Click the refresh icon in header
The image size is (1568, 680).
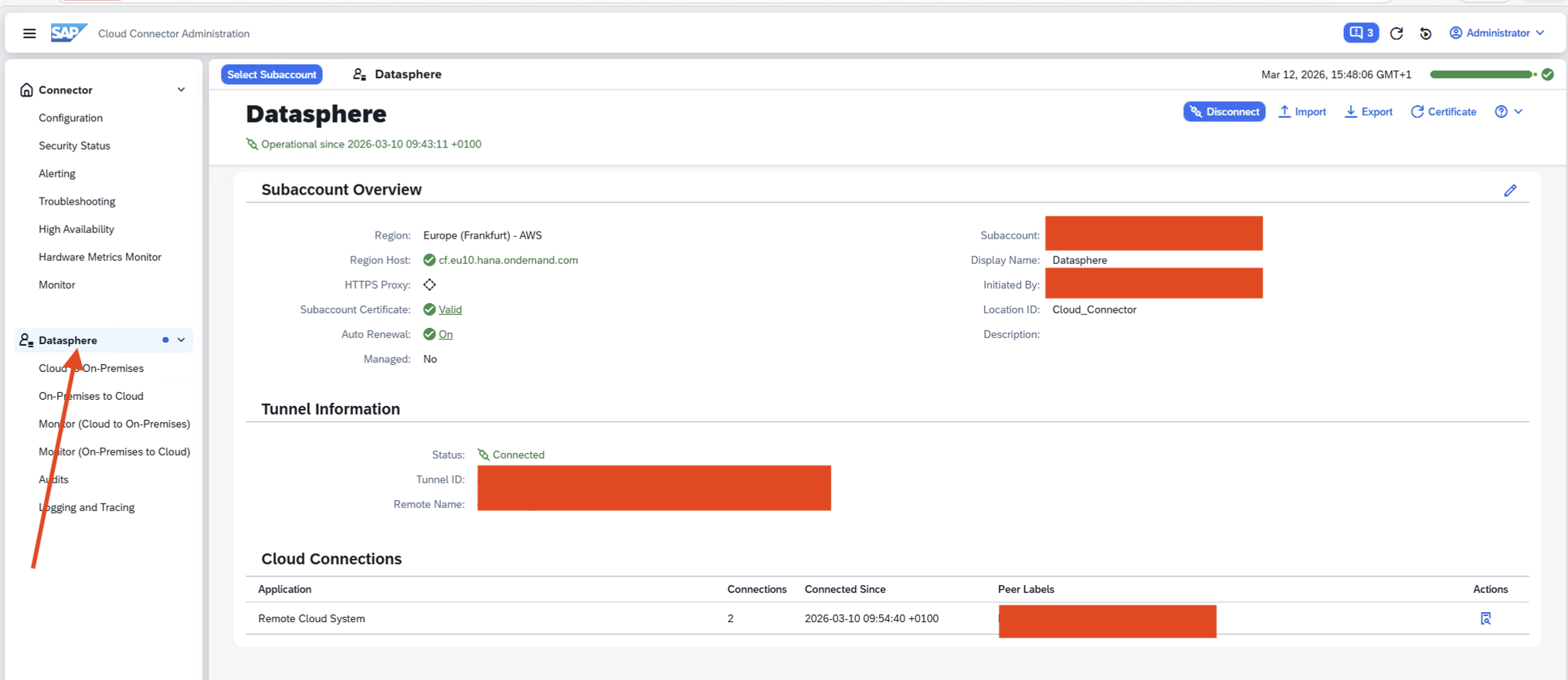(1397, 33)
